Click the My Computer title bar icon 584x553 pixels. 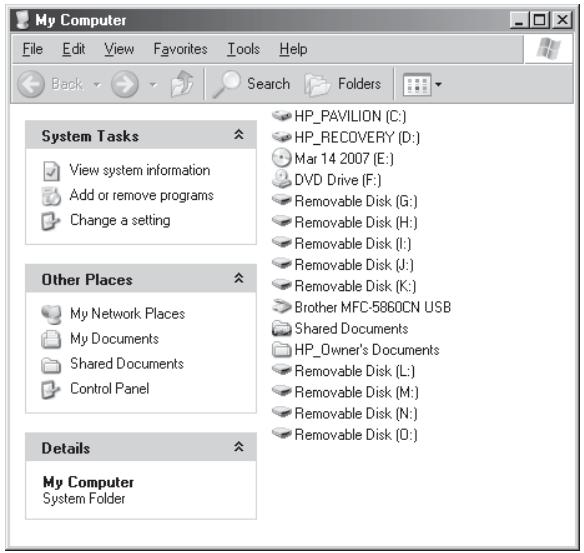pos(23,19)
